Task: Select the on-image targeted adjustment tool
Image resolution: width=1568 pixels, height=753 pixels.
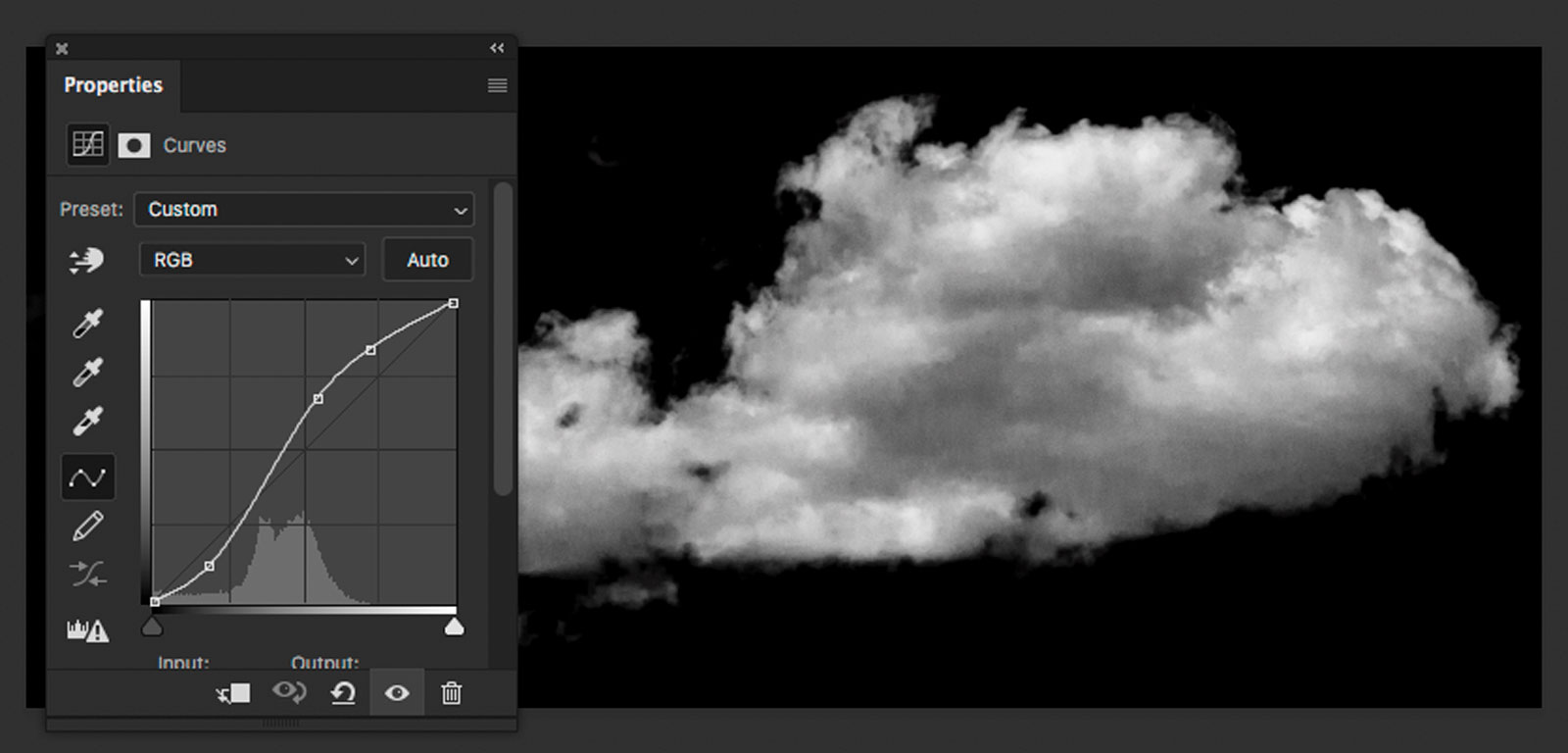Action: (86, 261)
